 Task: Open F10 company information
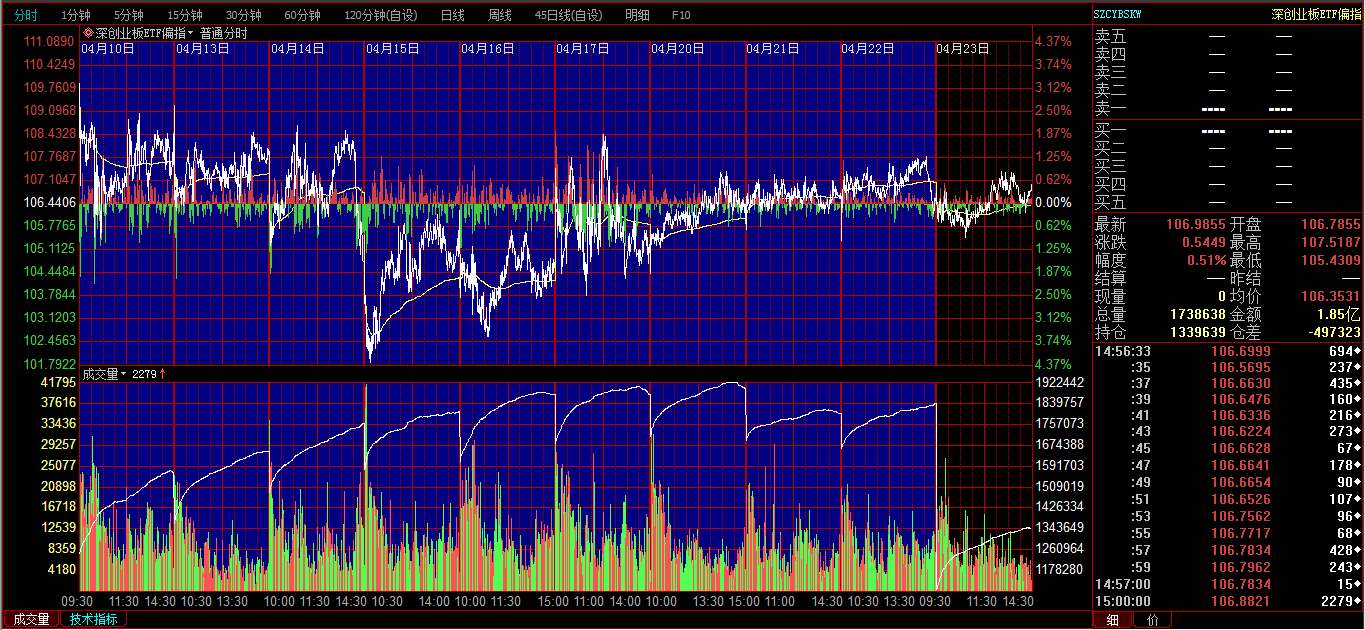[x=681, y=15]
